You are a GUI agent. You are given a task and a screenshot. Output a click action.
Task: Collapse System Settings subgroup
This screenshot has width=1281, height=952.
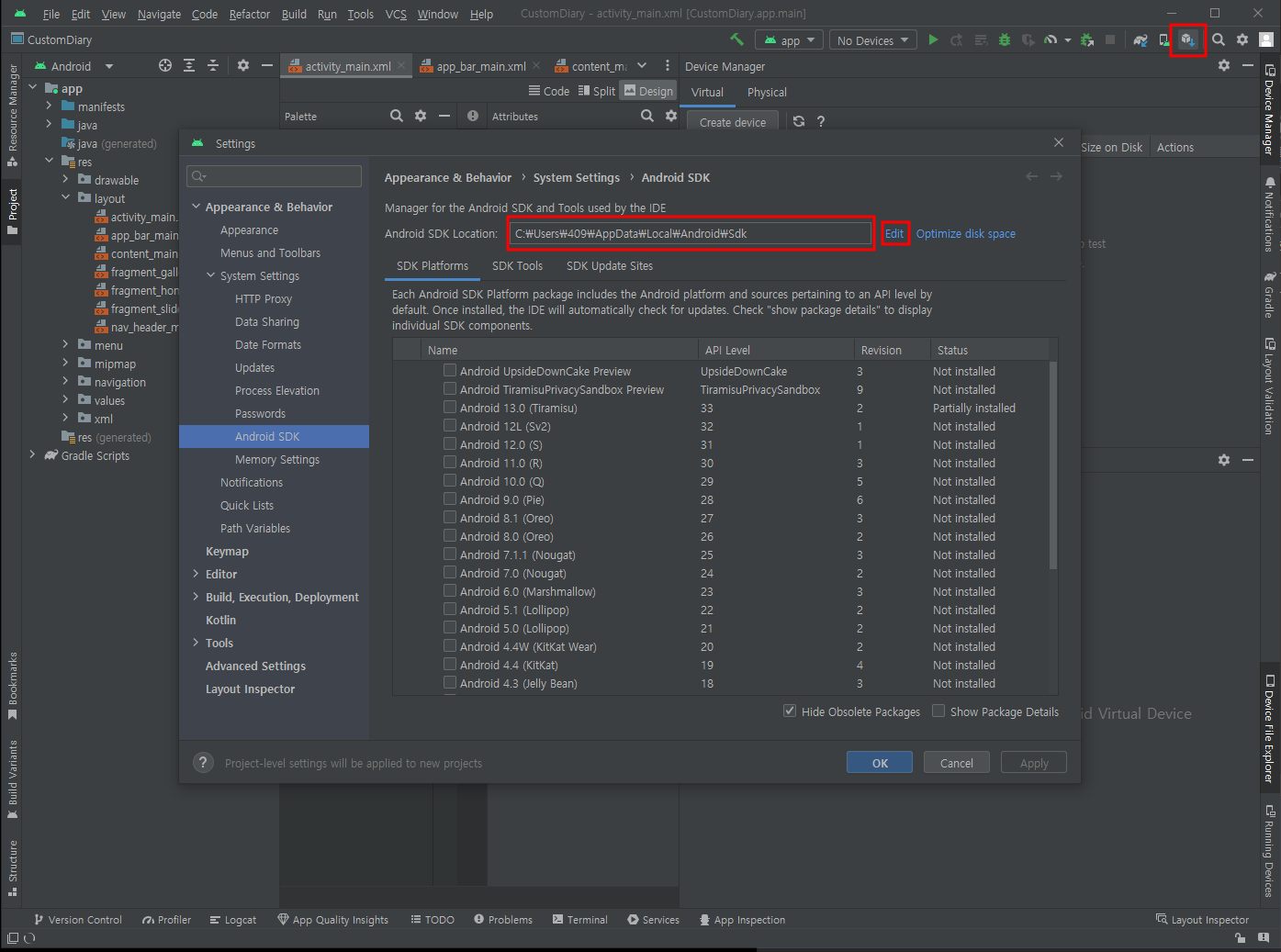pyautogui.click(x=210, y=275)
